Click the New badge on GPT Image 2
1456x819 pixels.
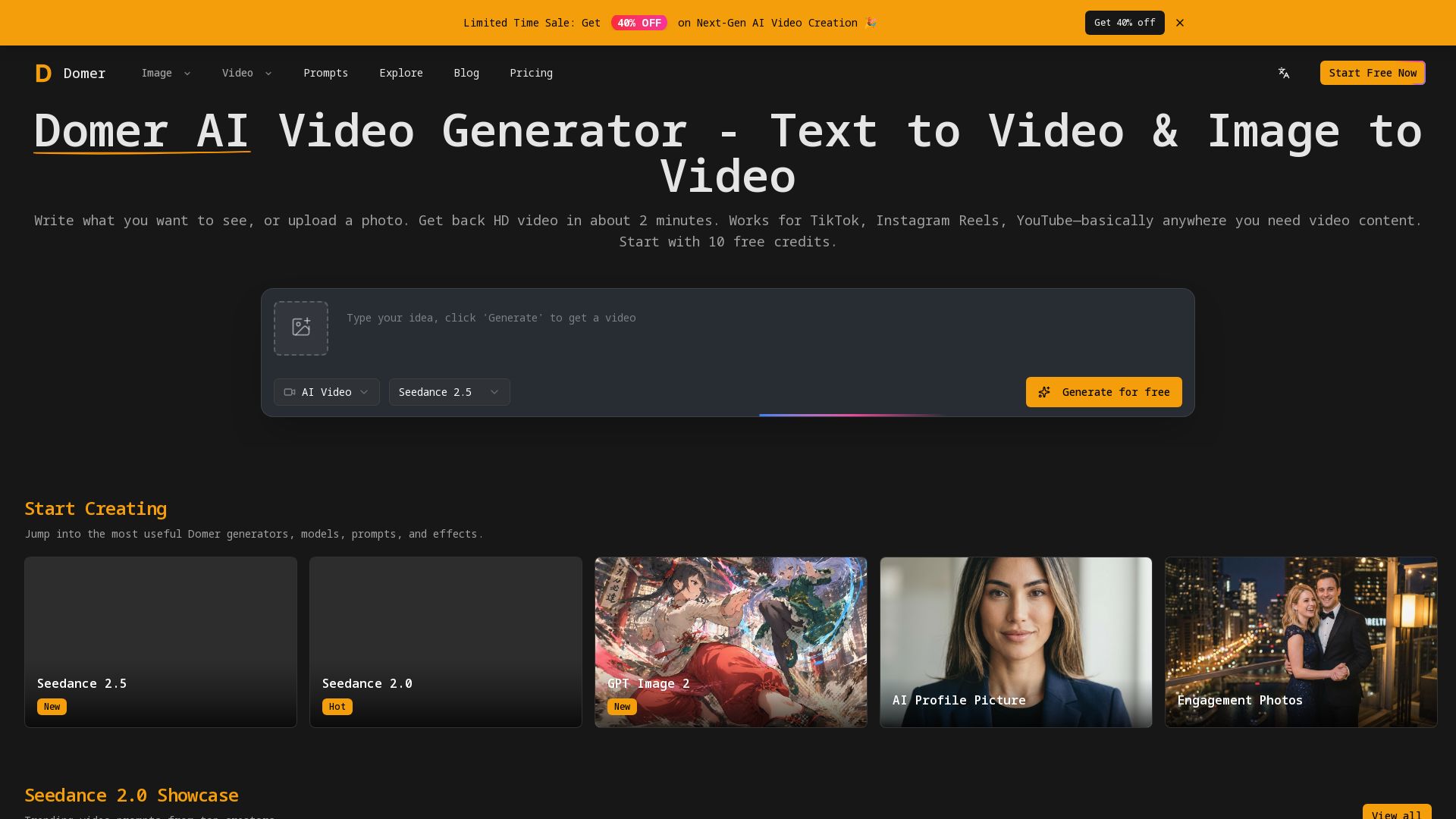[x=622, y=707]
